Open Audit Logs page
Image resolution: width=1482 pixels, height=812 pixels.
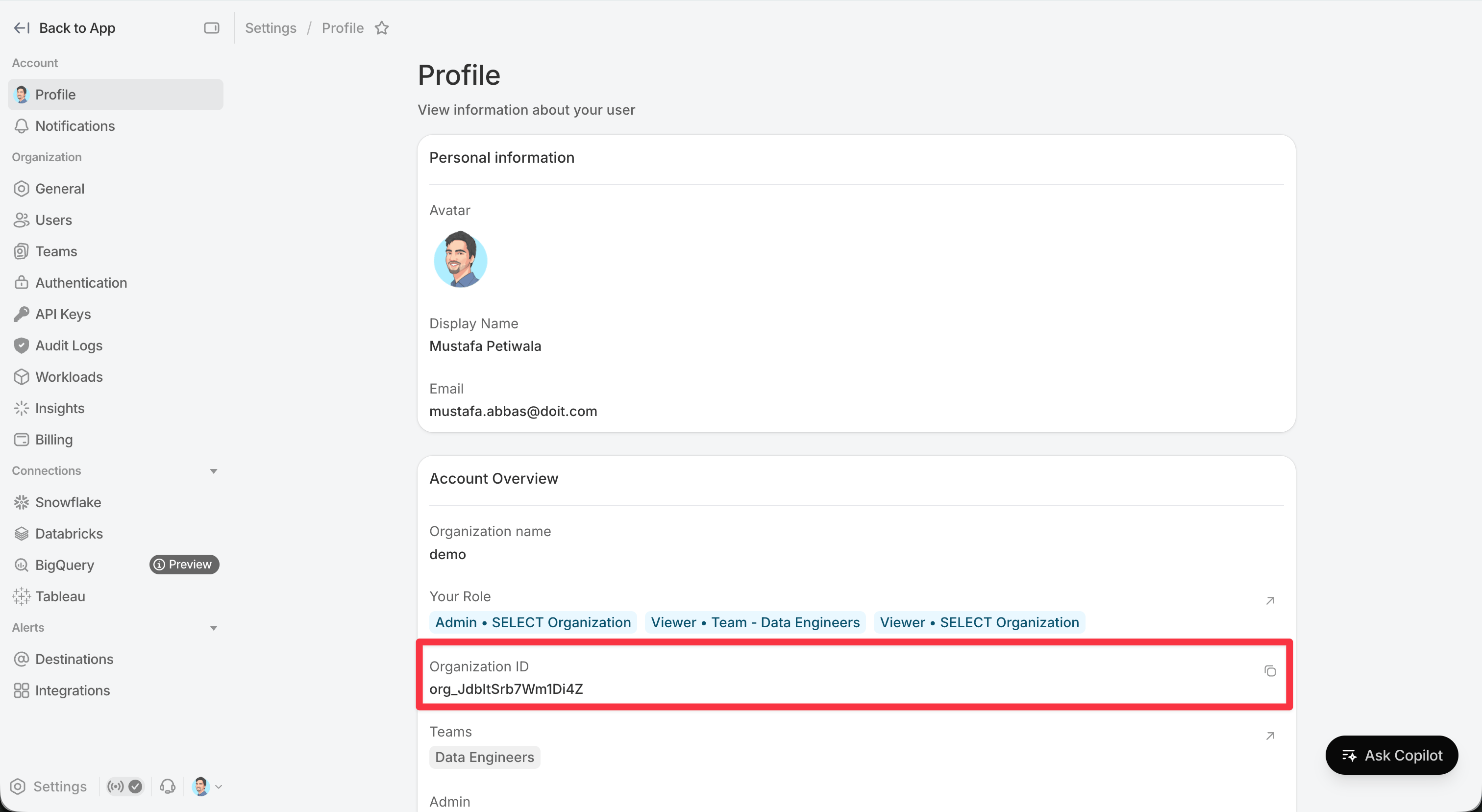116,345
